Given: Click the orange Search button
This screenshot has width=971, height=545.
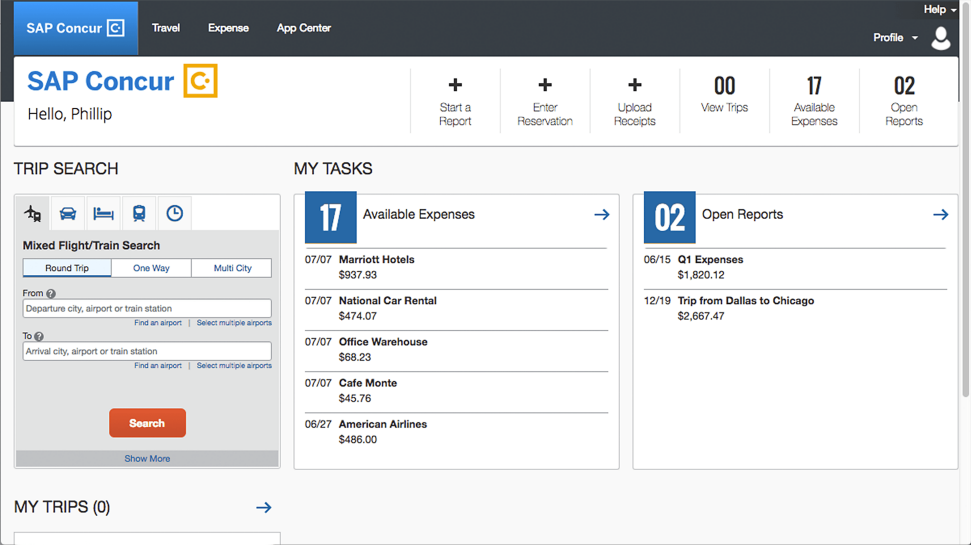Looking at the screenshot, I should (147, 423).
